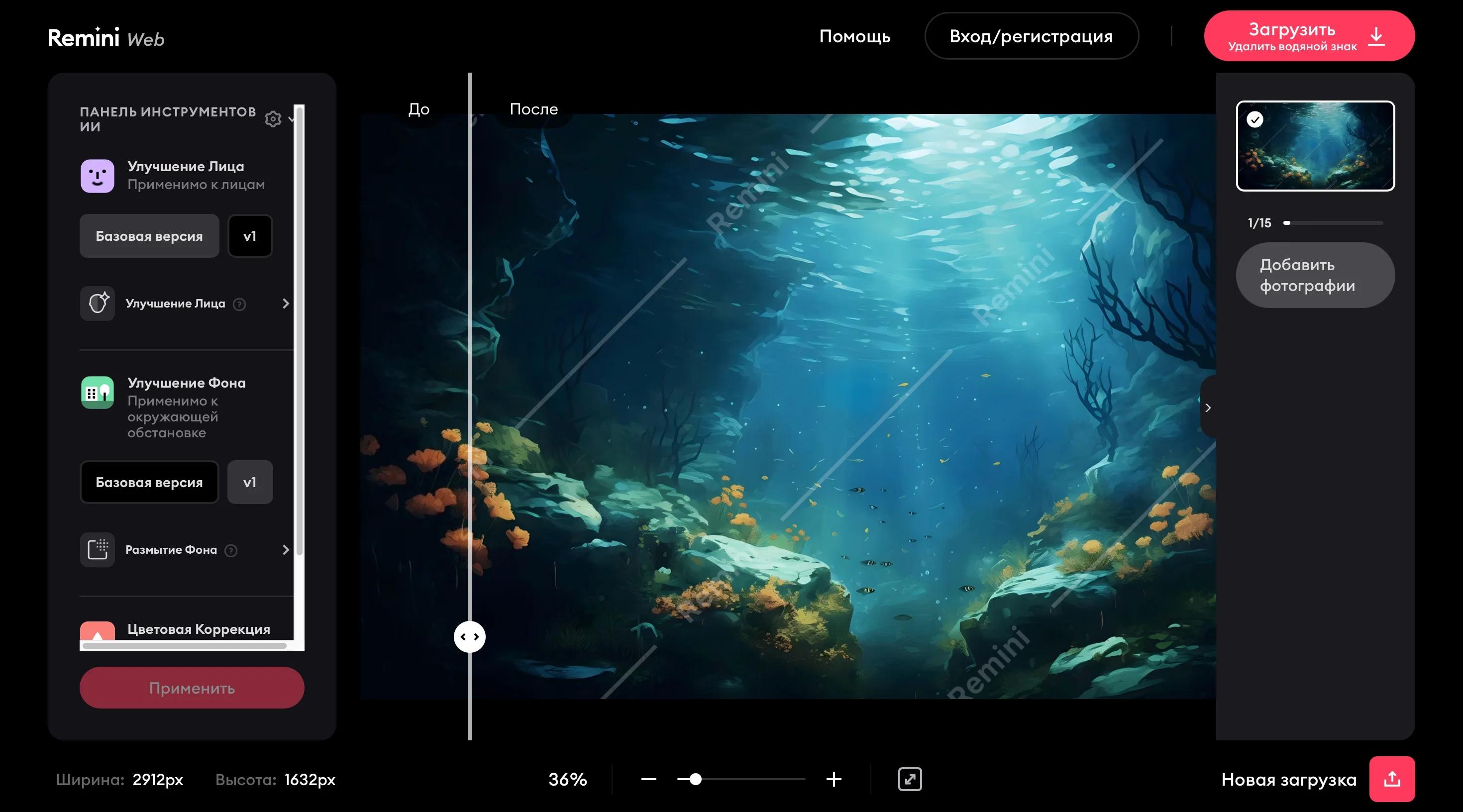
Task: Collapse the right photos panel arrow
Action: point(1208,407)
